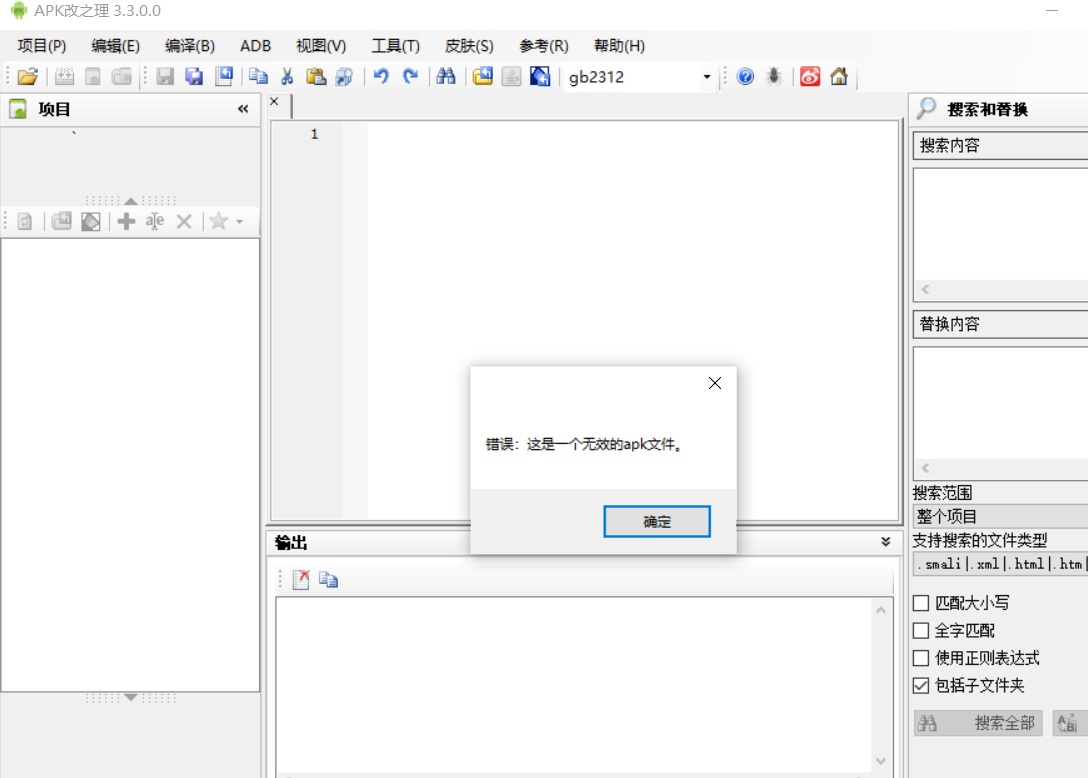
Task: Click the plus add icon in project panel
Action: tap(126, 222)
